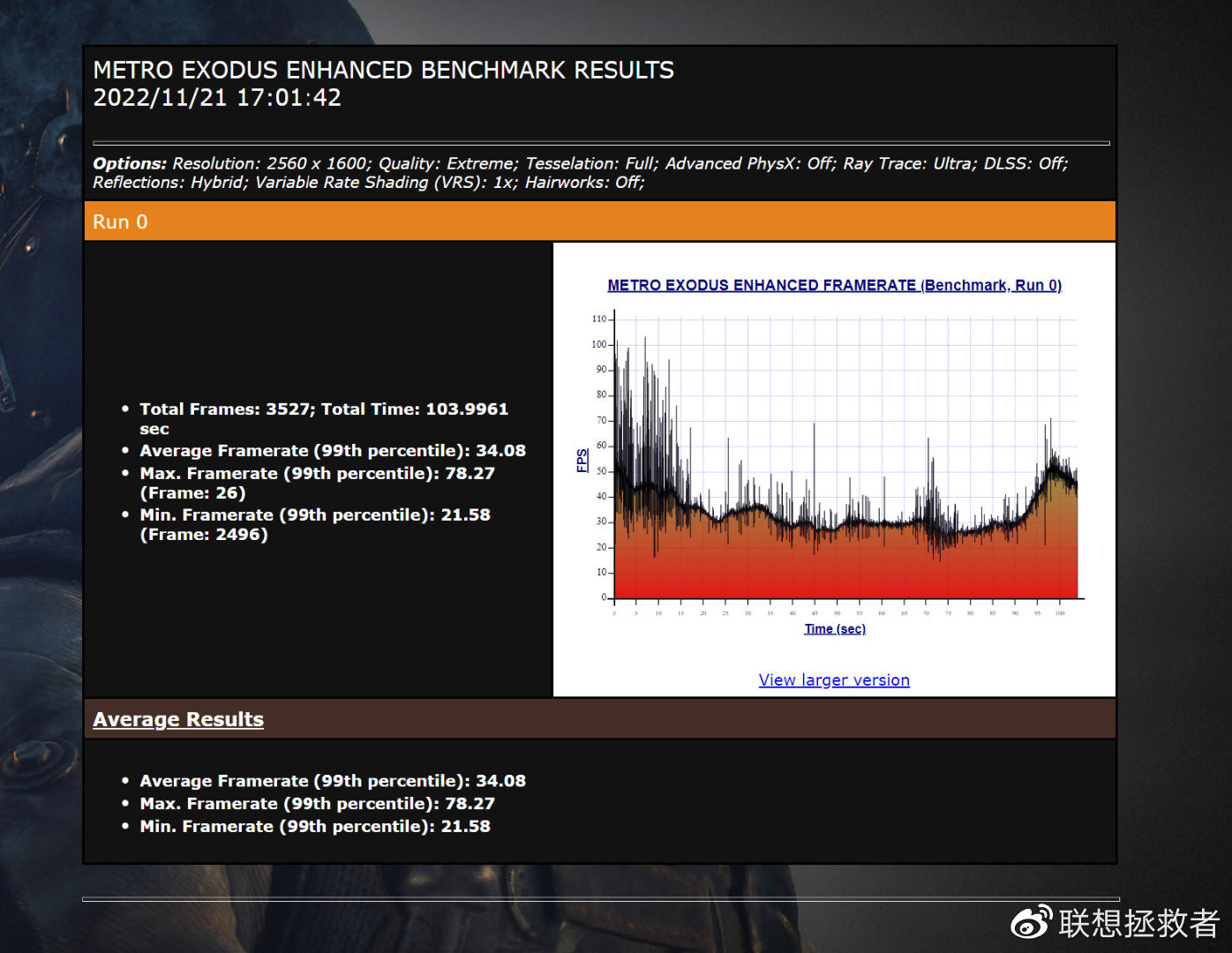
Task: Click '(Frame: 26)' text
Action: [x=192, y=493]
